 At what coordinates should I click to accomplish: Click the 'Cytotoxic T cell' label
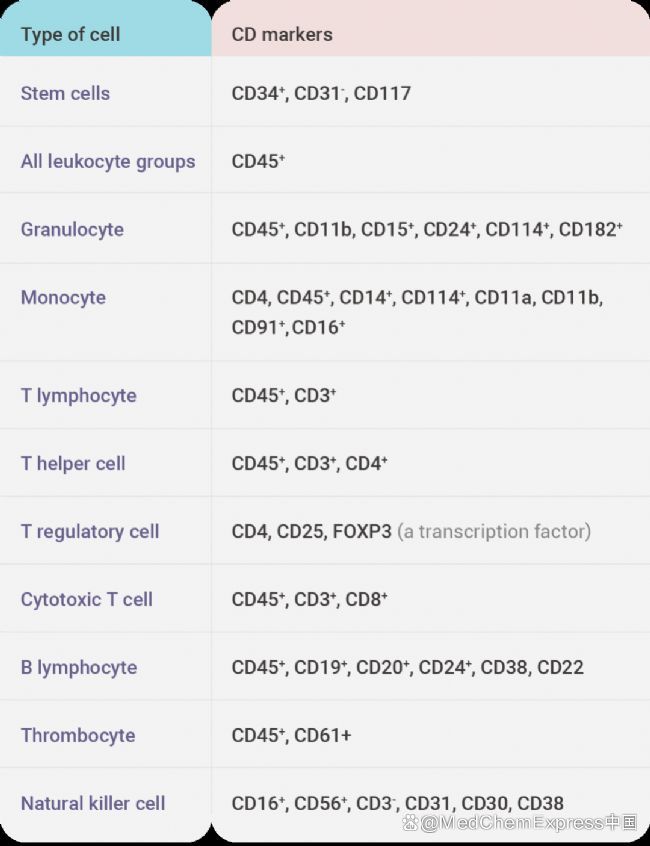(x=87, y=600)
